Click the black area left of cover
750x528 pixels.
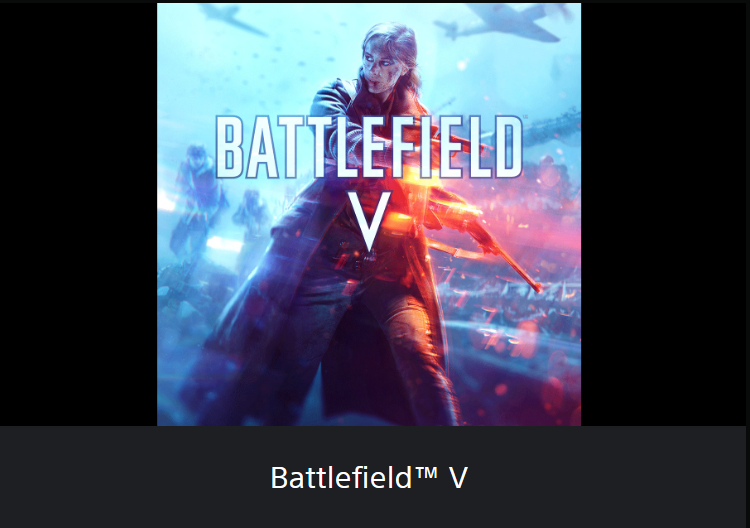[78, 214]
